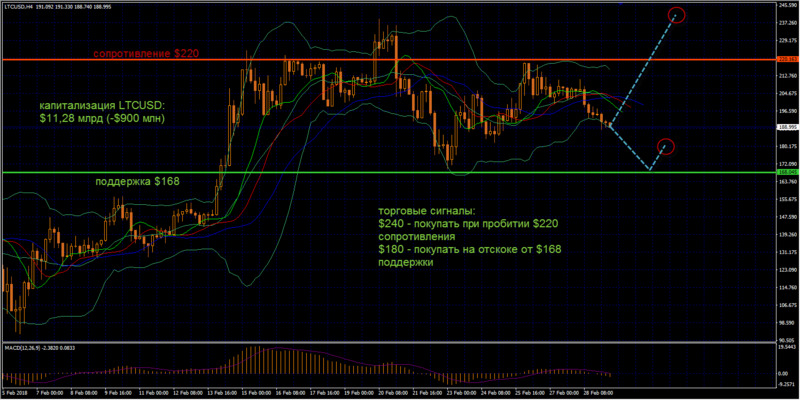Viewport: 800px width, 400px height.
Task: Click the orange 220.163 price tag
Action: [787, 60]
